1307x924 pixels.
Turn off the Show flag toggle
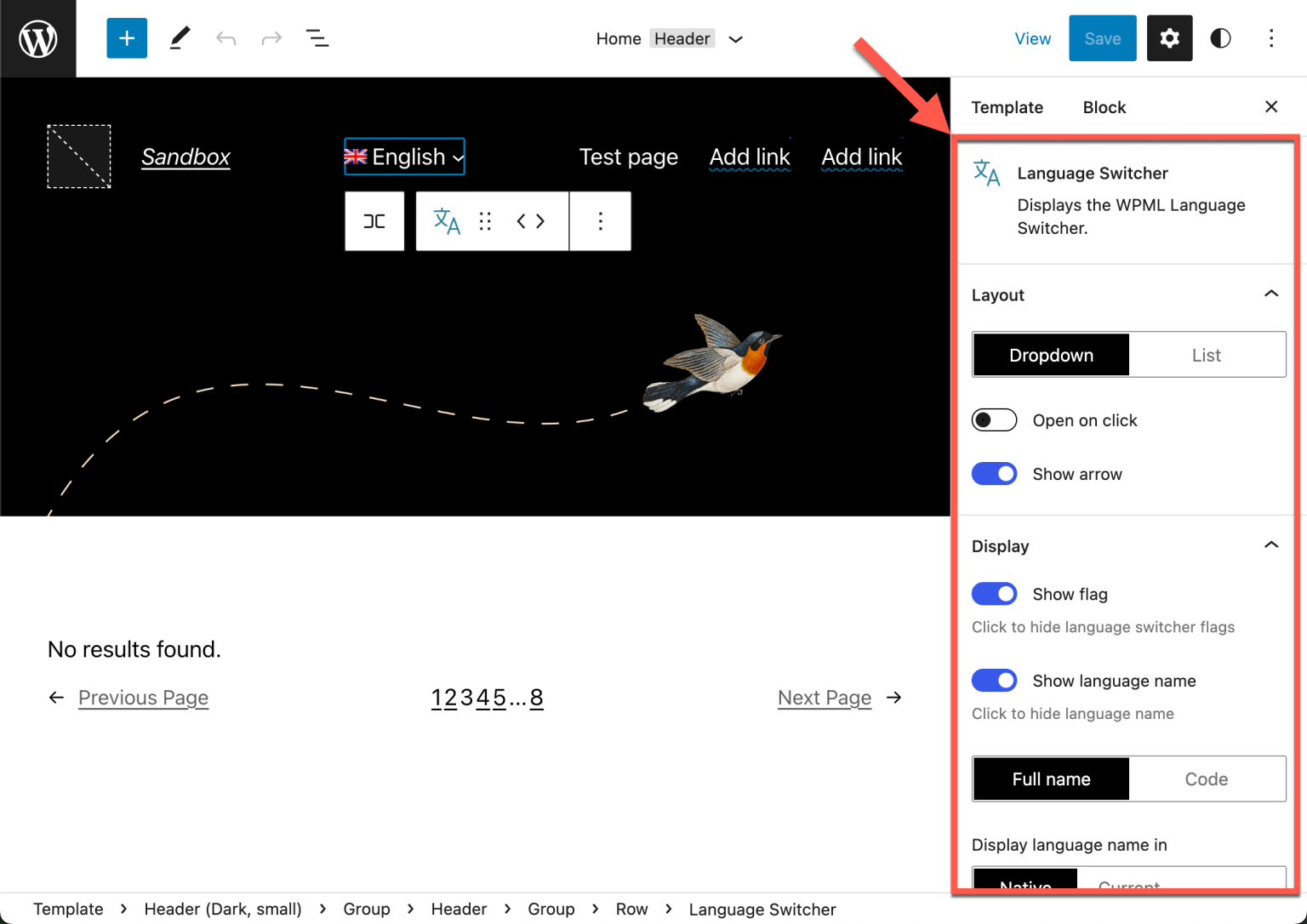994,593
